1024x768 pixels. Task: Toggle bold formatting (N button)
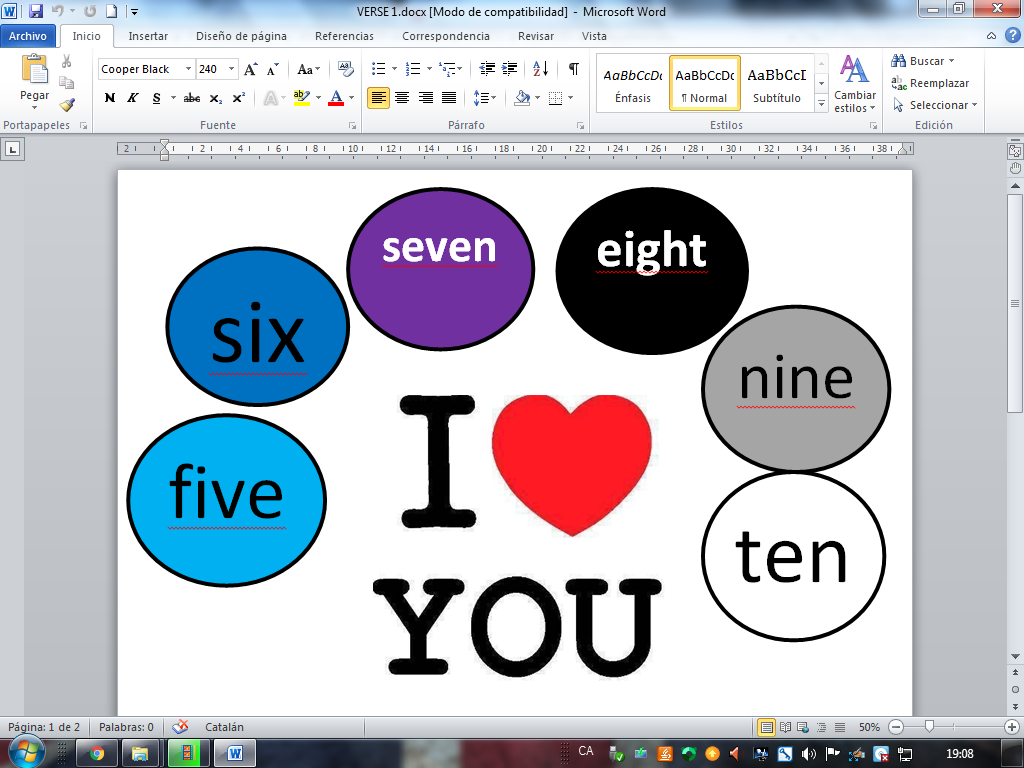click(x=110, y=98)
